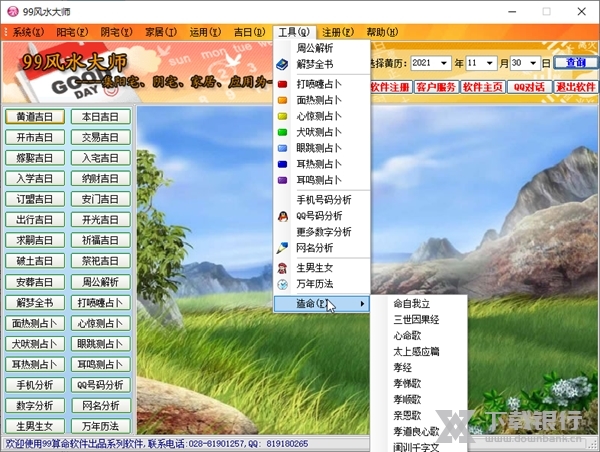600x452 pixels.
Task: Click the QQ penguin icon in the menu
Action: [x=282, y=216]
